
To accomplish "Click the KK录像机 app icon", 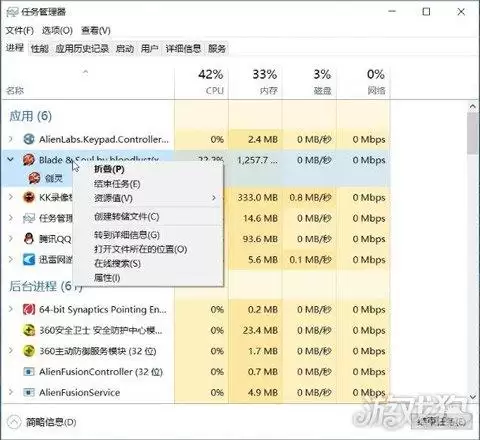I will tap(29, 197).
